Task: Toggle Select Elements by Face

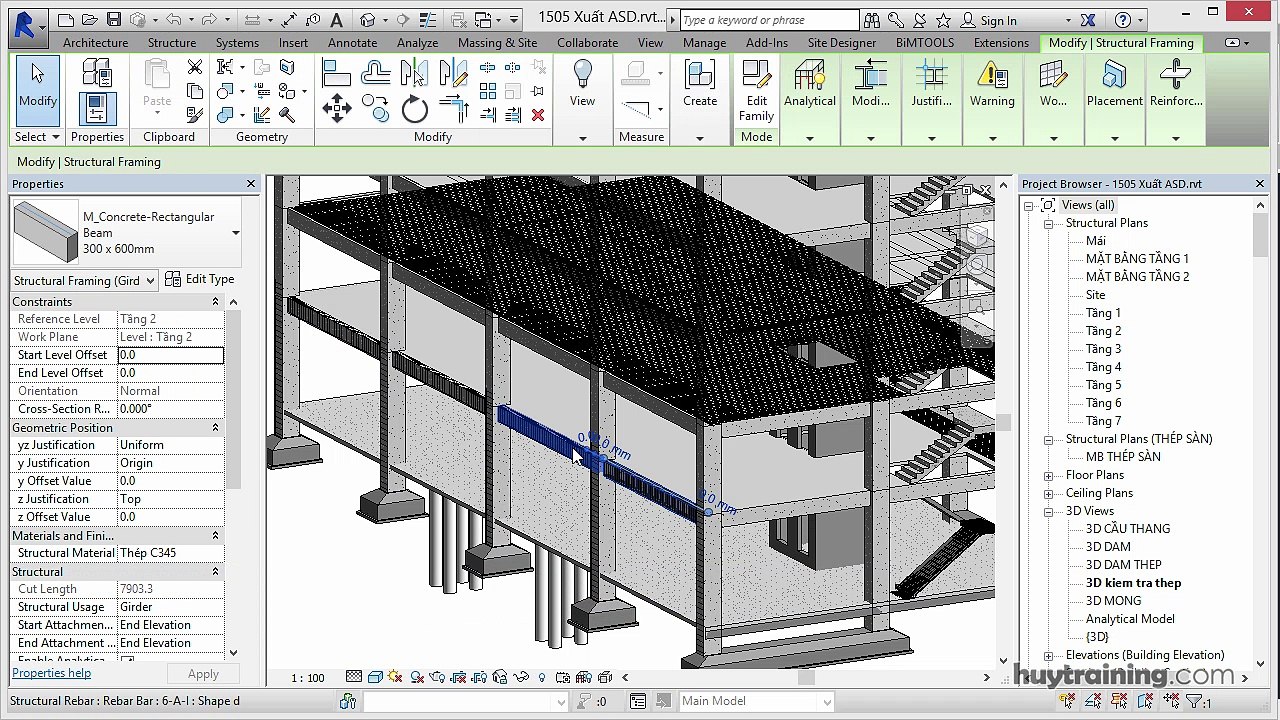Action: point(1147,701)
